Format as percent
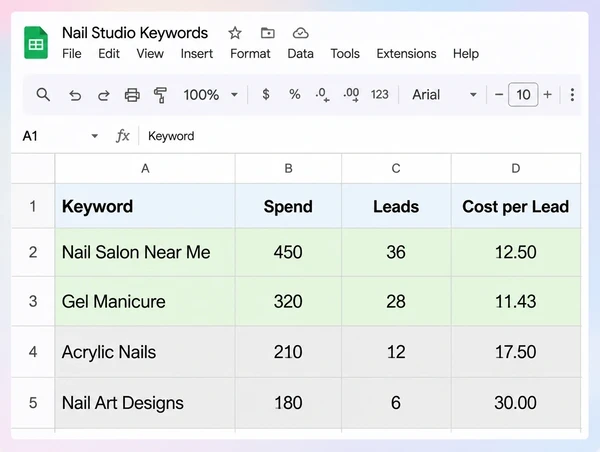 click(294, 94)
